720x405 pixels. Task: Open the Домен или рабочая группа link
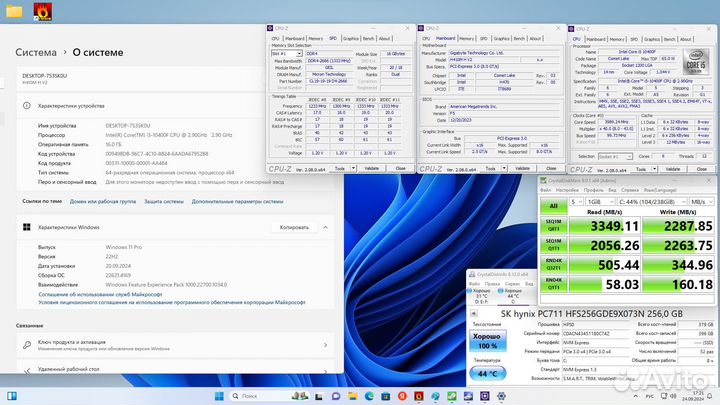103,201
